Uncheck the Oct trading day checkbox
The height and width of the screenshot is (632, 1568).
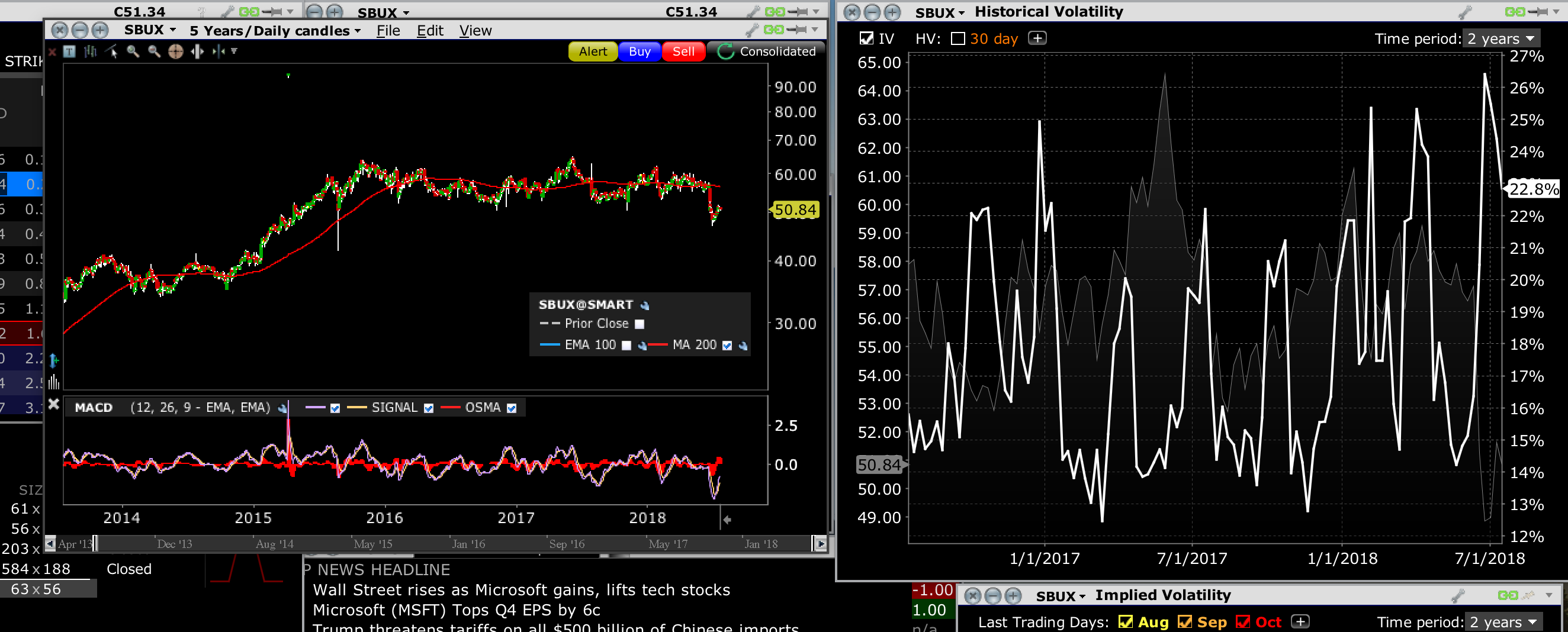pyautogui.click(x=1242, y=623)
